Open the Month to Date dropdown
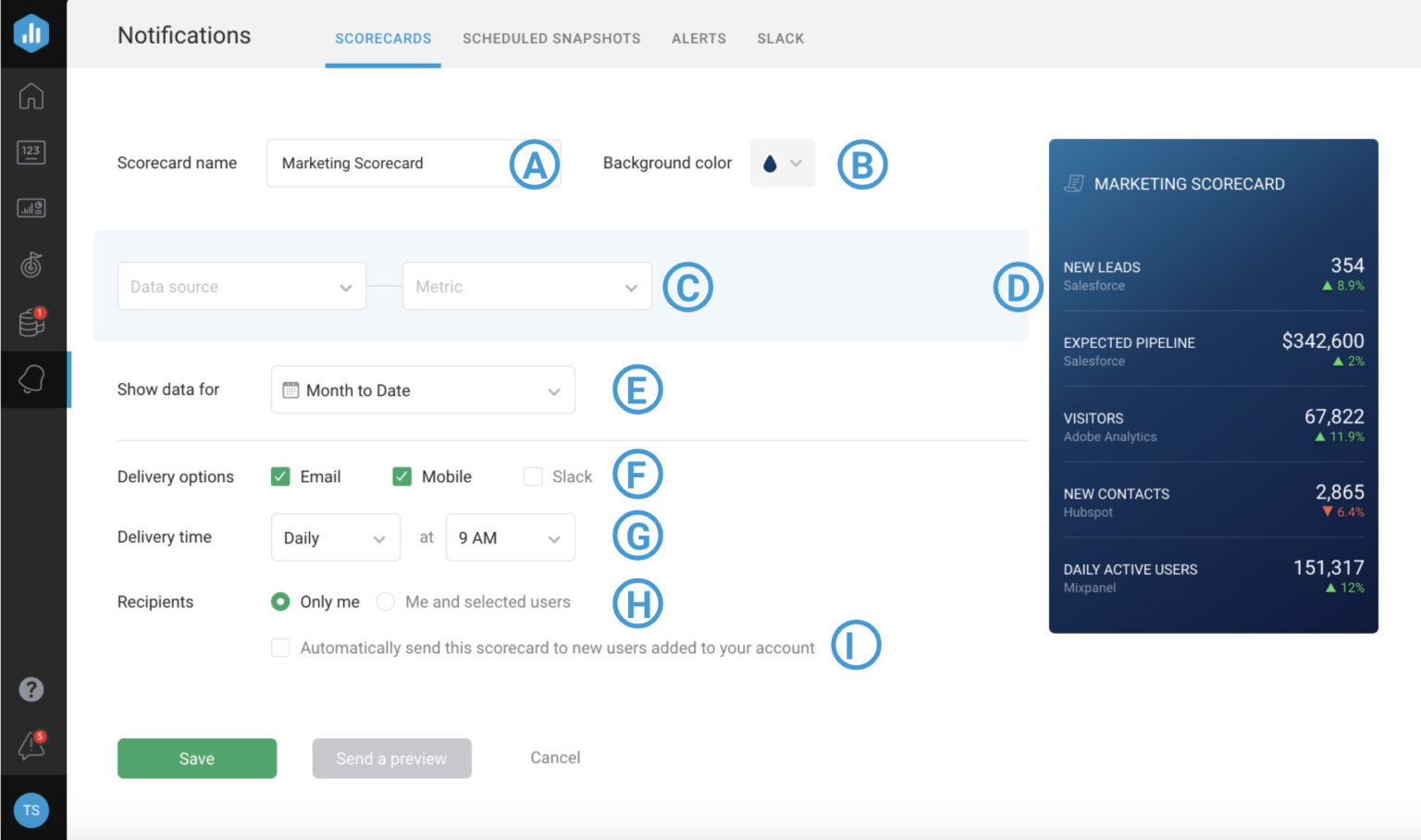 (423, 390)
